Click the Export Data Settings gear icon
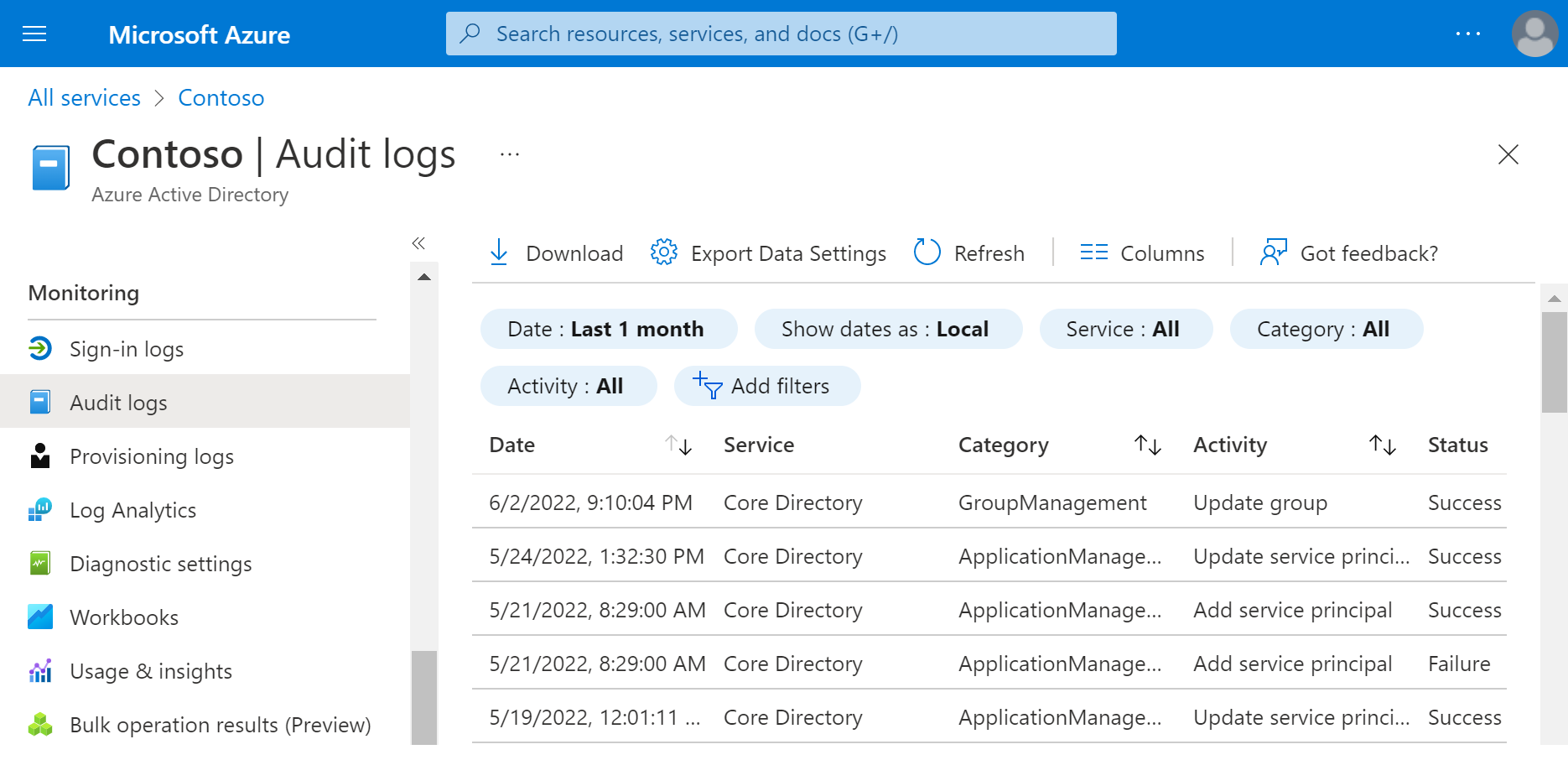 (x=663, y=252)
